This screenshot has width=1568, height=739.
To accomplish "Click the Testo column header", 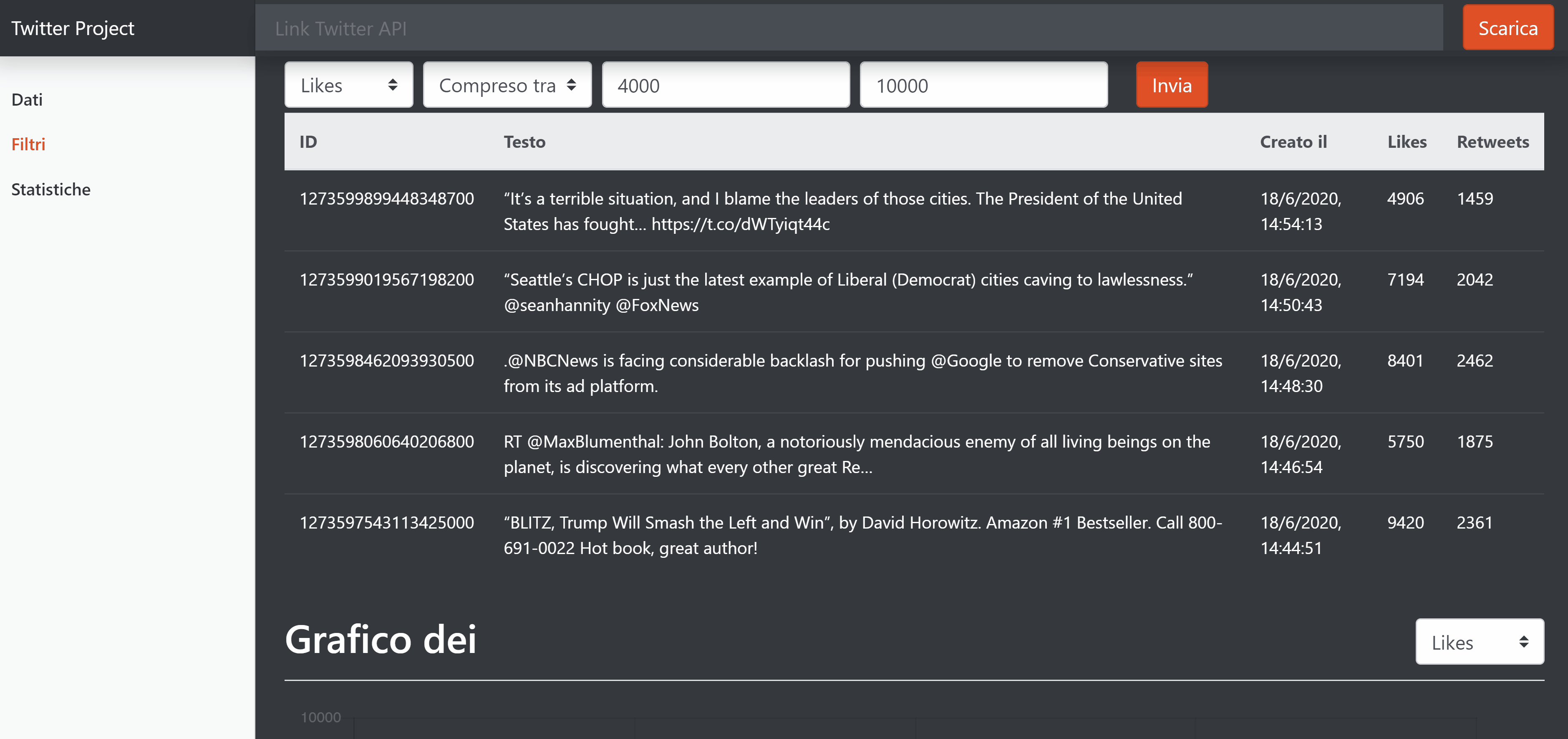I will (x=524, y=142).
